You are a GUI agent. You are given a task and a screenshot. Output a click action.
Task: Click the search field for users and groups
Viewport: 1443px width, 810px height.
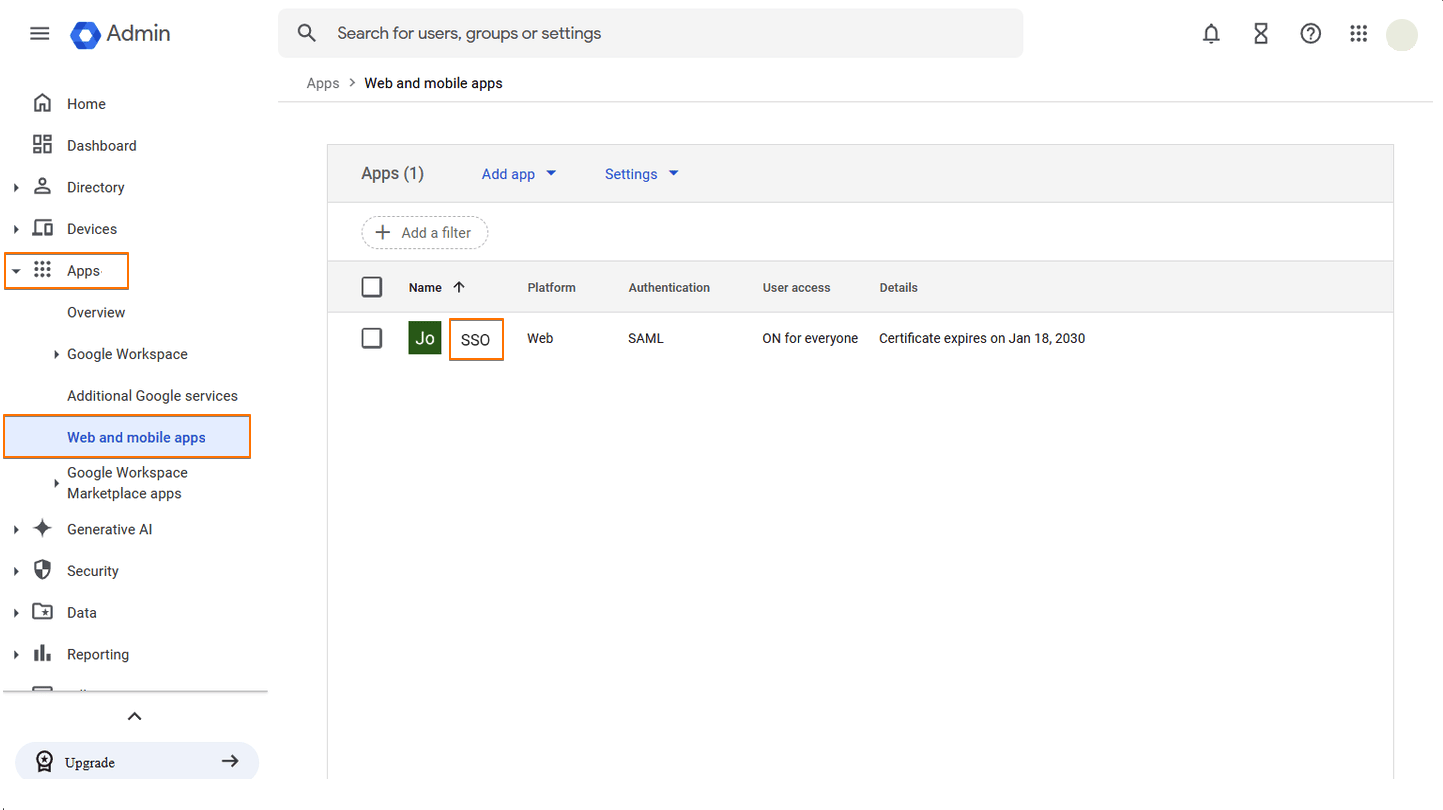click(649, 32)
